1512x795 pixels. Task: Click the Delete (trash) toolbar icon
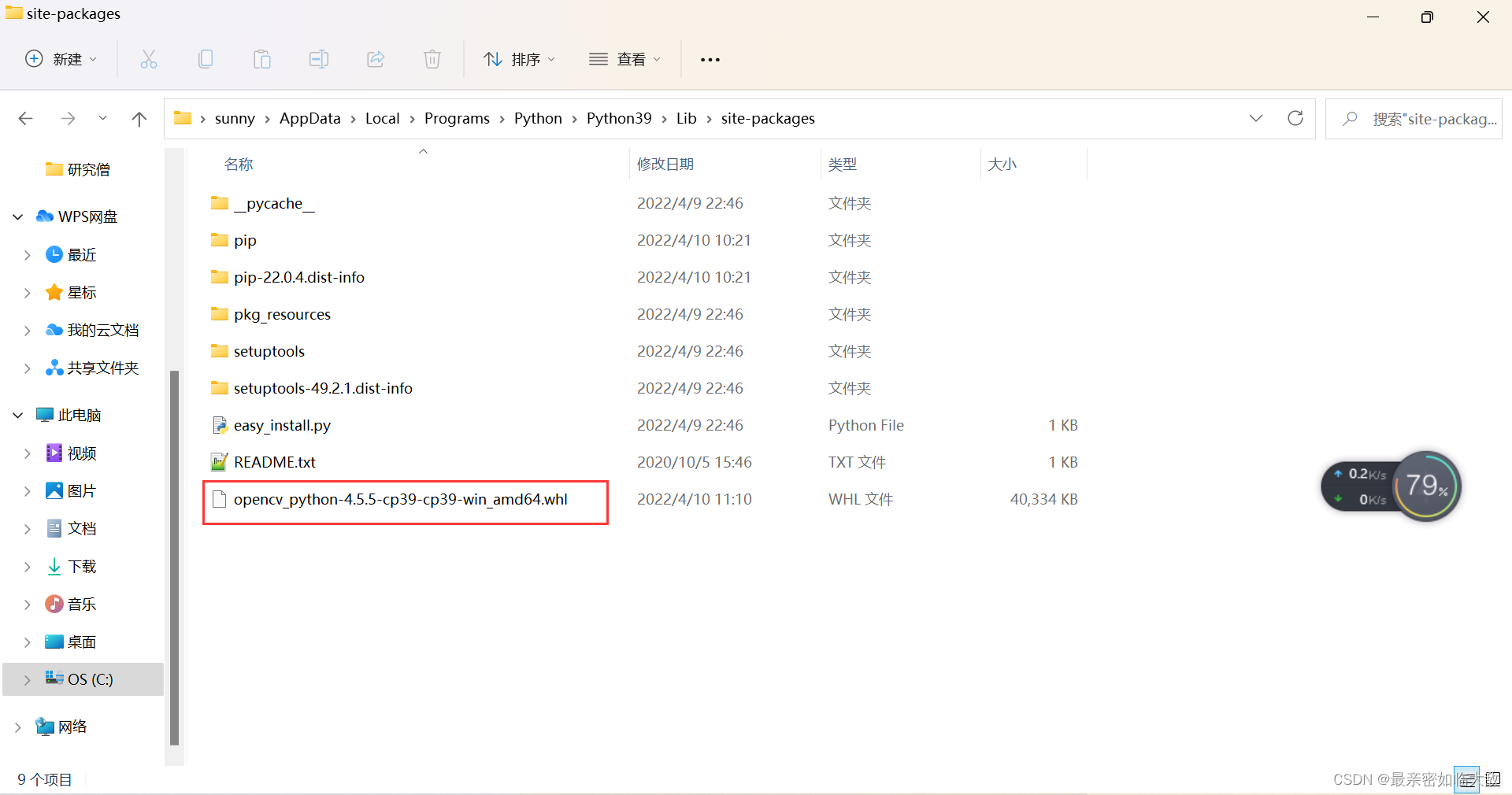(x=432, y=59)
